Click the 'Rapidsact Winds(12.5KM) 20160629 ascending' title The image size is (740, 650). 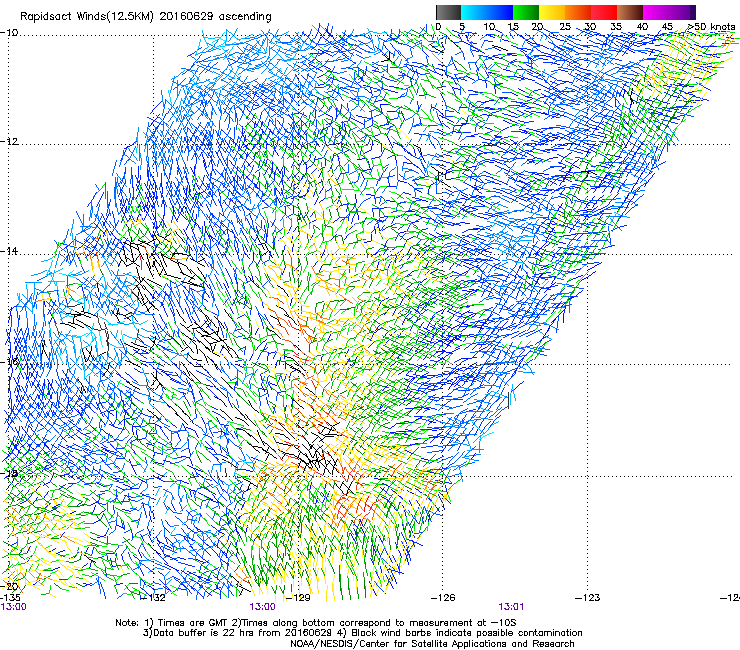[x=146, y=17]
